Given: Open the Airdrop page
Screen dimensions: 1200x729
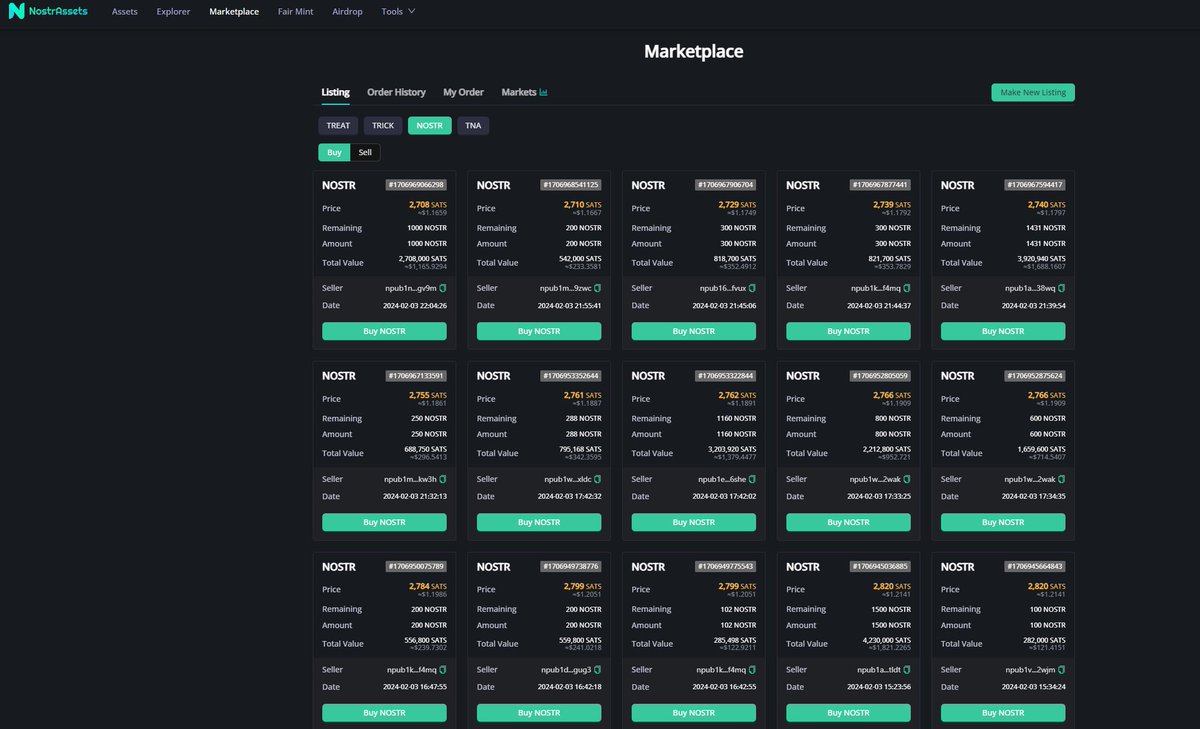Looking at the screenshot, I should pos(348,12).
